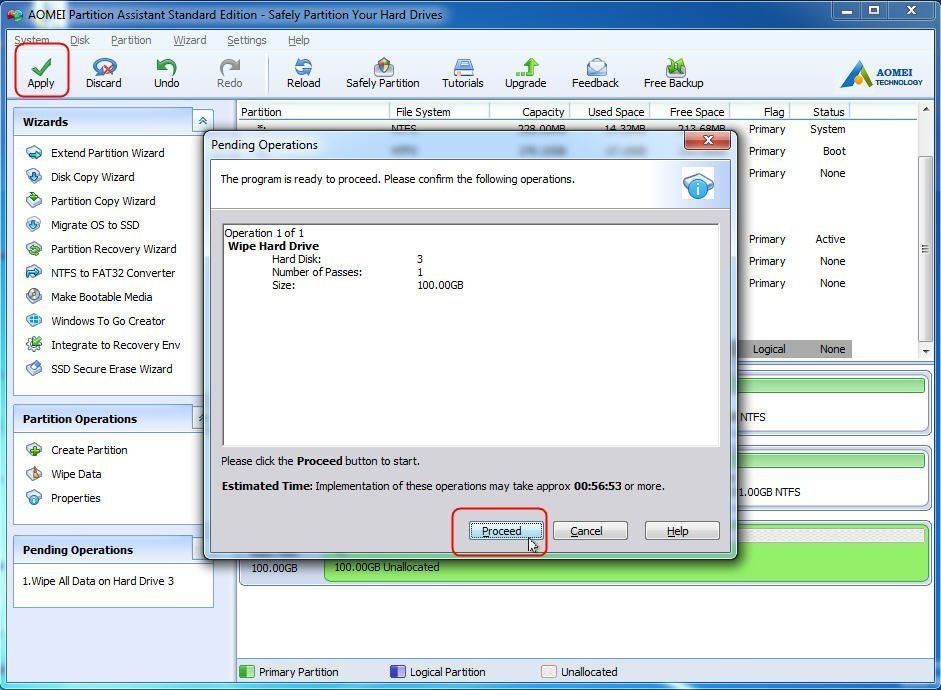Click the Redo toolbar icon

coord(229,73)
